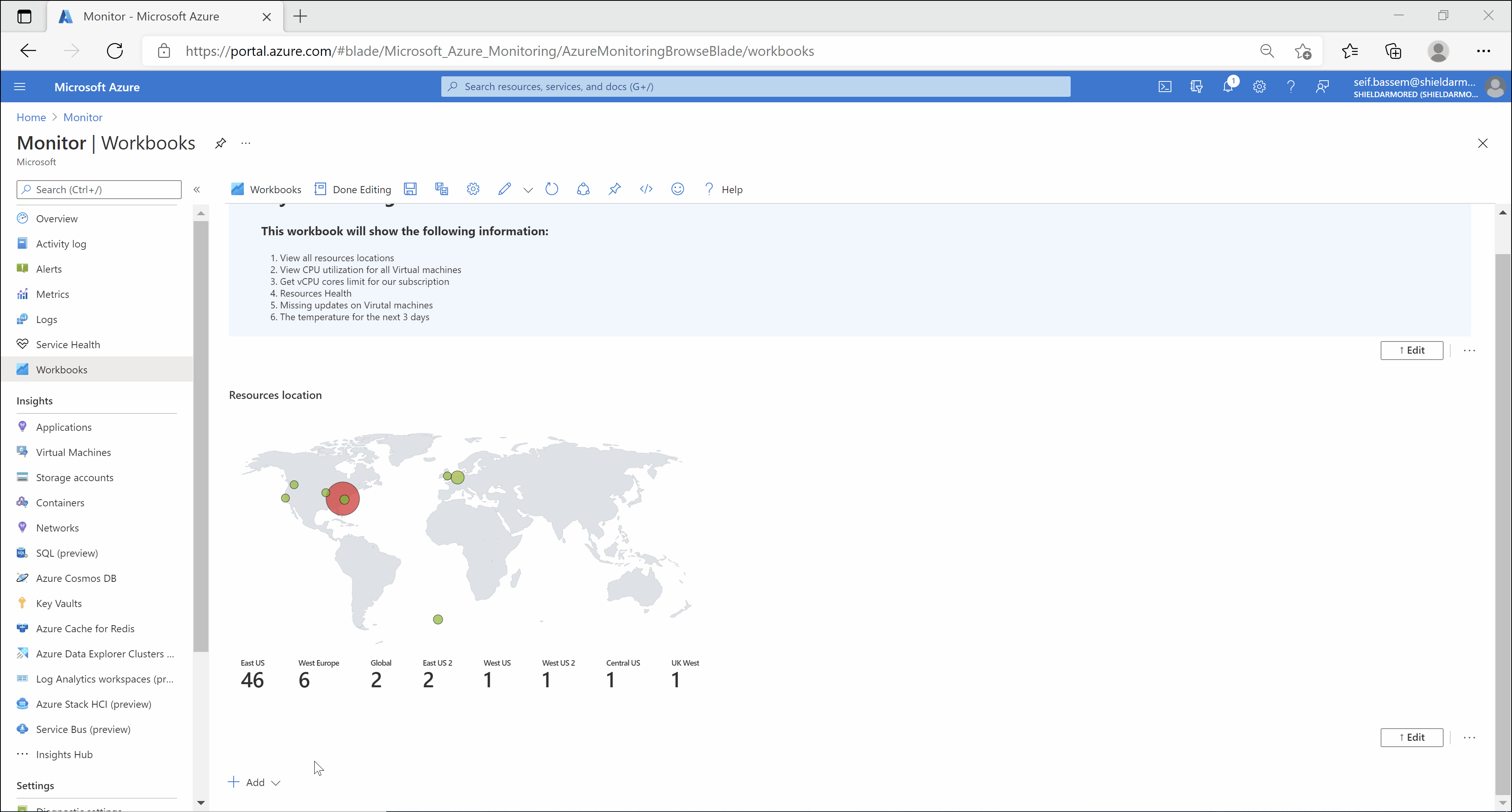Image resolution: width=1512 pixels, height=812 pixels.
Task: Click the Share icon in toolbar
Action: tap(583, 189)
